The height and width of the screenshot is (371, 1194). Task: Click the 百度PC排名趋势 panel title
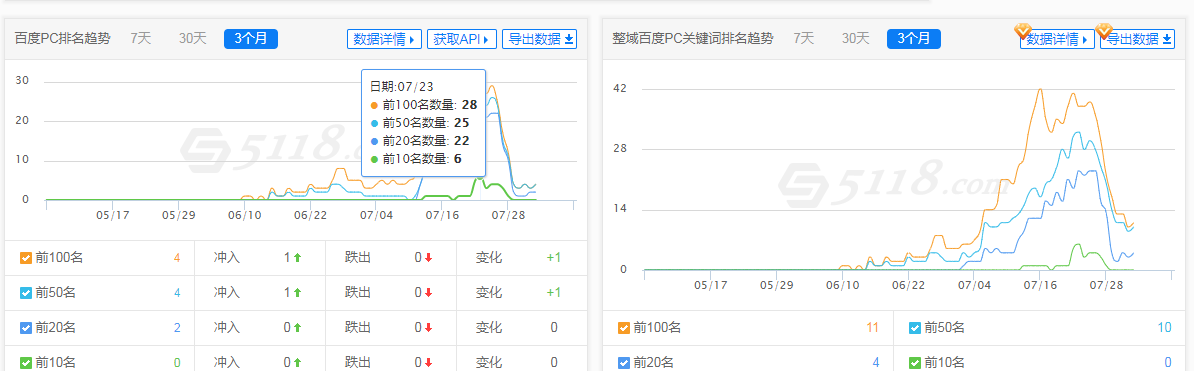[62, 39]
